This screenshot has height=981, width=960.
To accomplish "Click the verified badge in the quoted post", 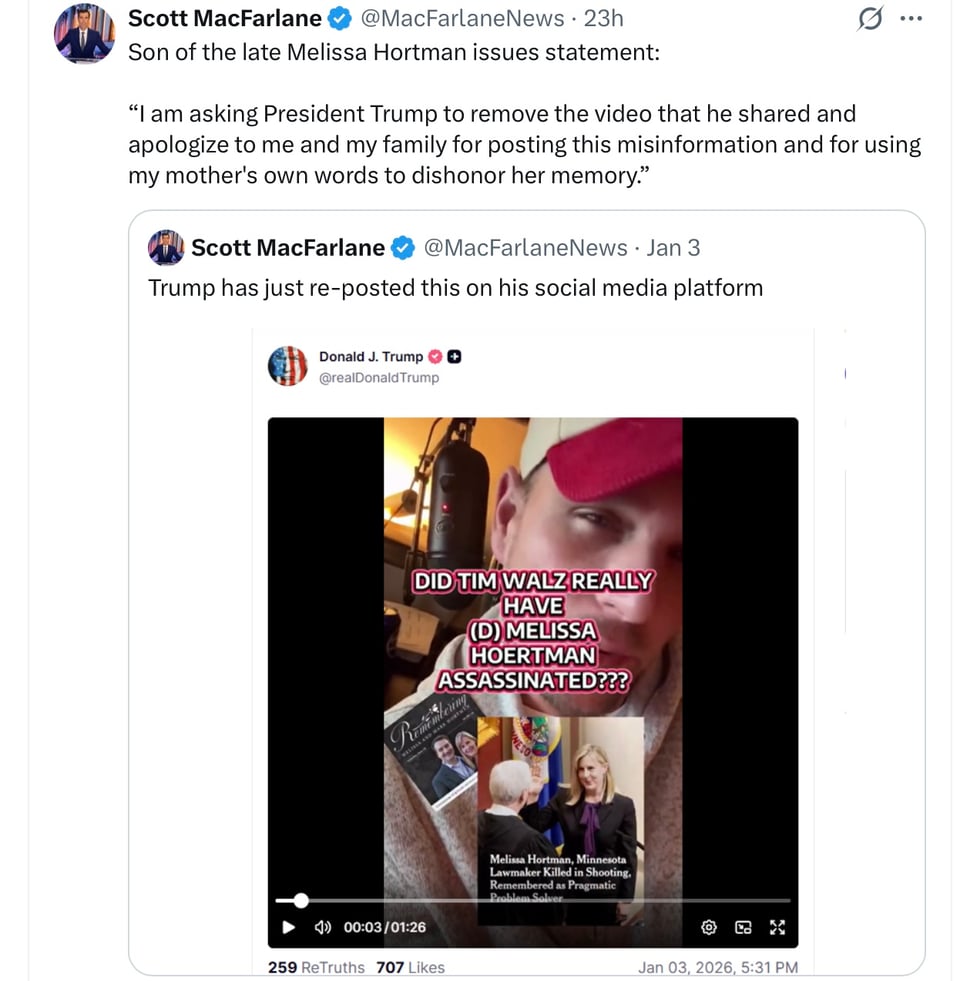I will (404, 247).
